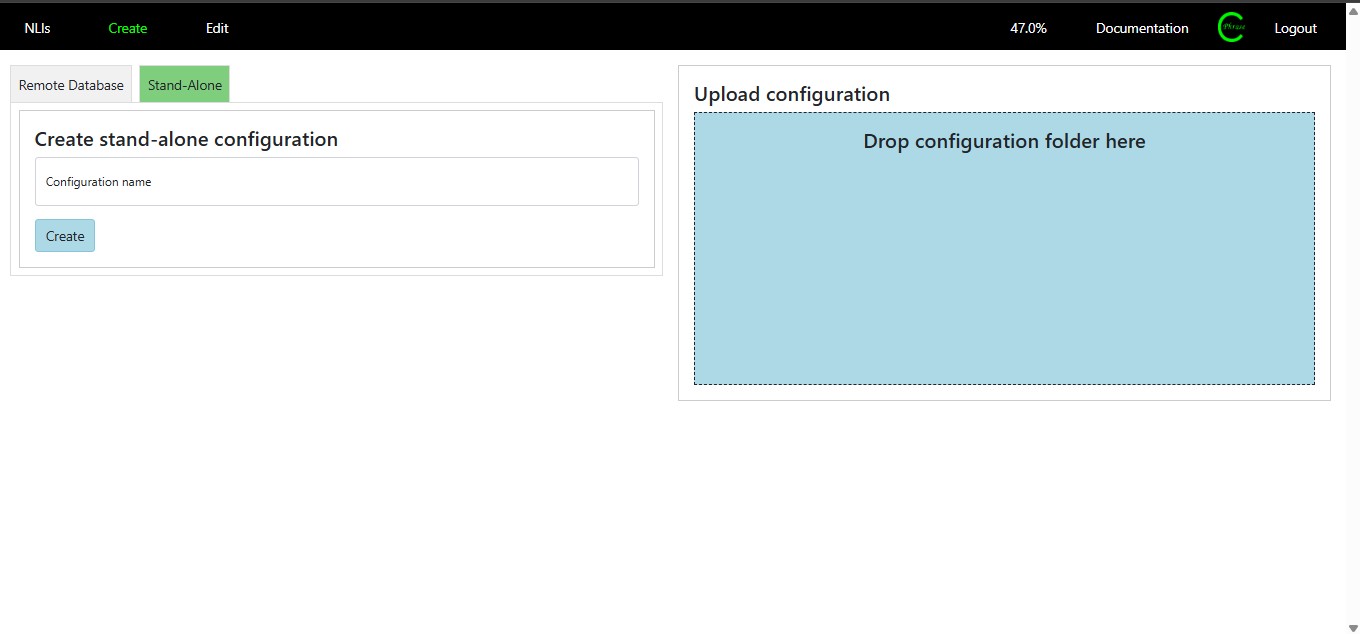This screenshot has width=1360, height=634.
Task: Click the 'Drop configuration folder here' text
Action: tap(1004, 142)
